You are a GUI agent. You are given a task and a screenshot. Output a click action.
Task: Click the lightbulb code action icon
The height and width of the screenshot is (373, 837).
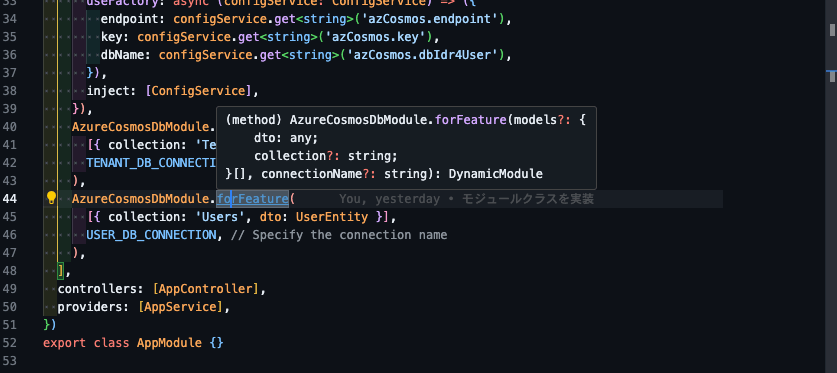(x=51, y=199)
